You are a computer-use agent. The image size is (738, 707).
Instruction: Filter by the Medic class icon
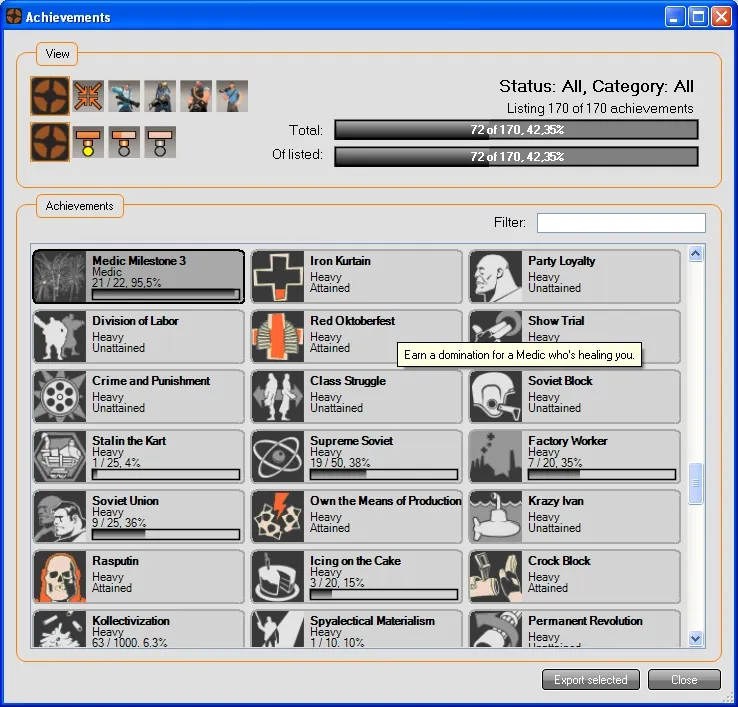[x=124, y=96]
